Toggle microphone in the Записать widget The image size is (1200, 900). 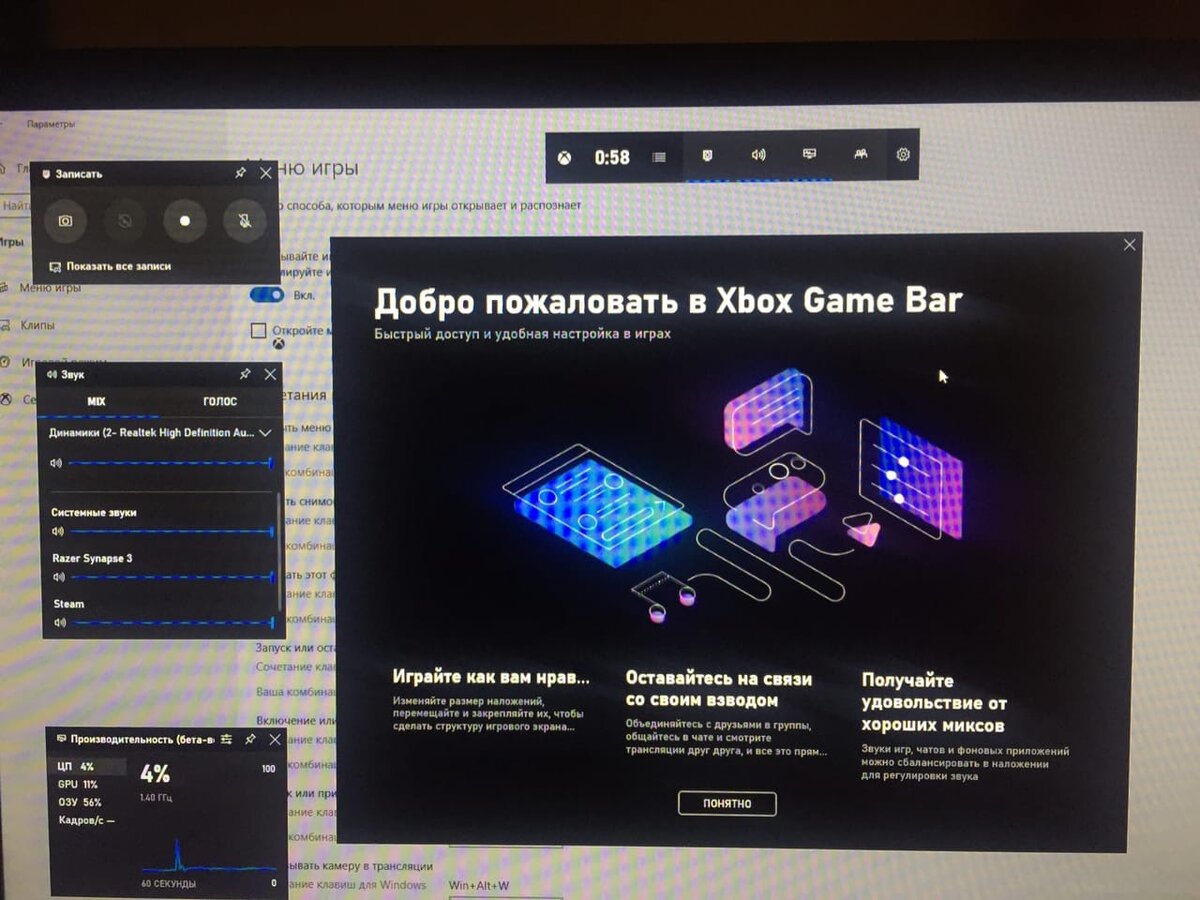click(x=245, y=220)
